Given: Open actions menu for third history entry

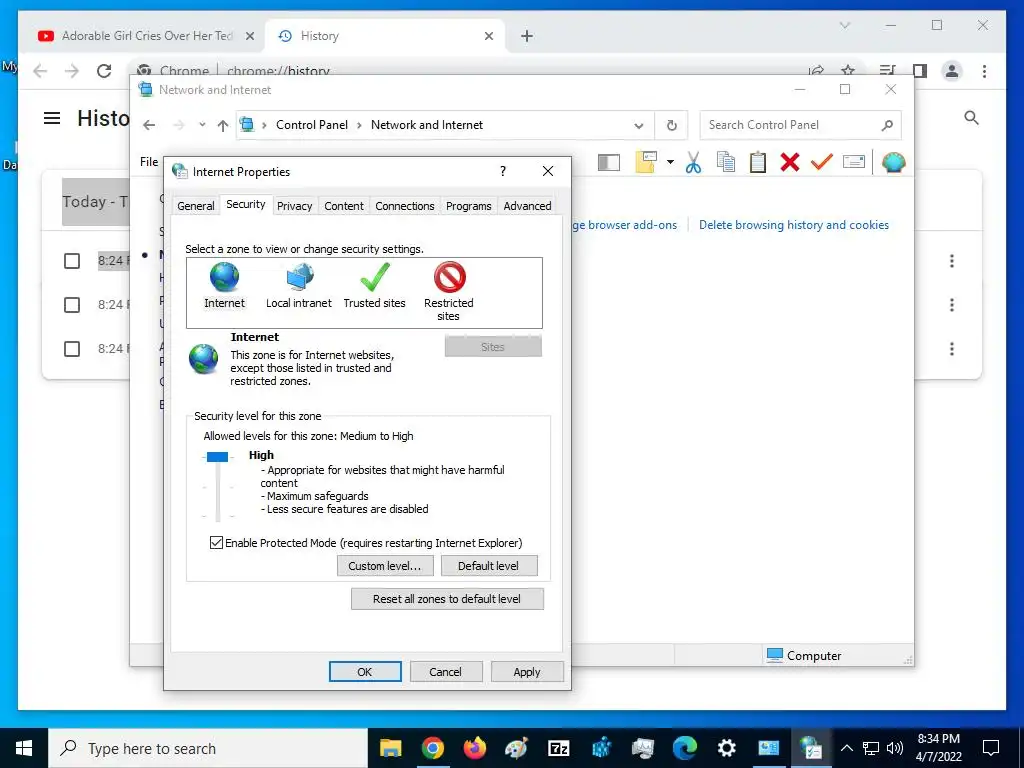Looking at the screenshot, I should tap(952, 349).
